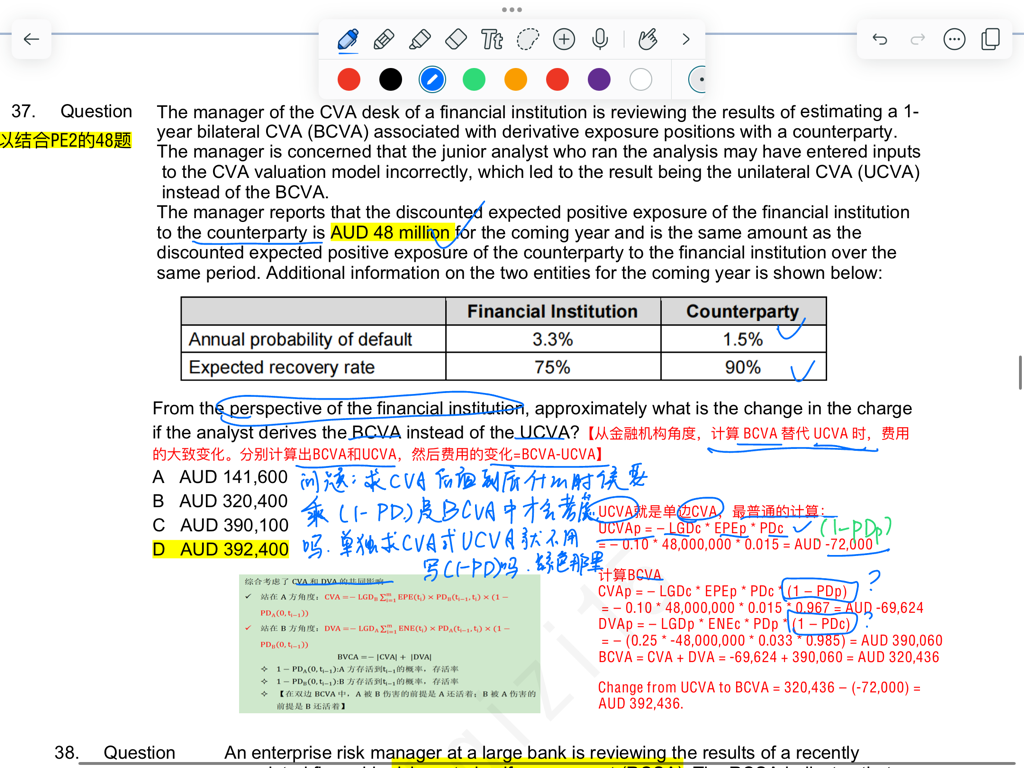Screen dimensions: 1024x768
Task: Go back using the left arrow
Action: coord(31,39)
